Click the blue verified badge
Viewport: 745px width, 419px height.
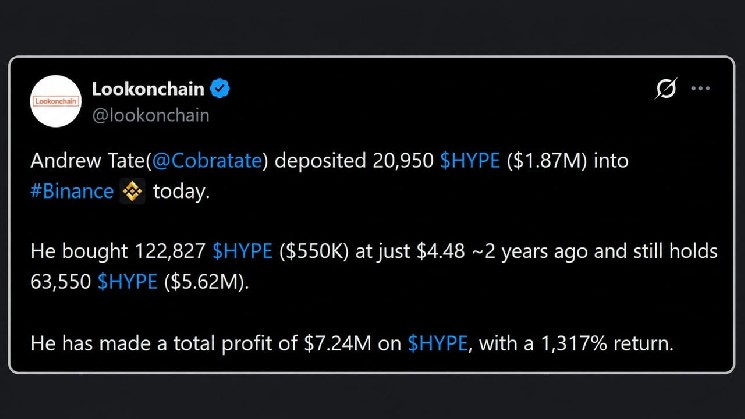click(220, 88)
